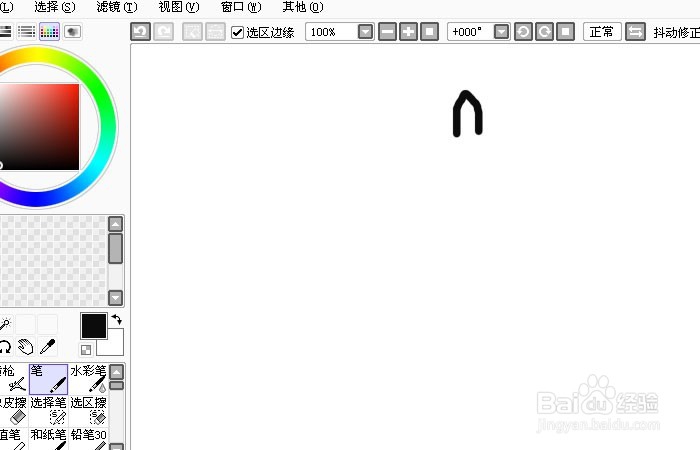This screenshot has width=700, height=450.
Task: Rotate canvas clockwise
Action: click(544, 32)
